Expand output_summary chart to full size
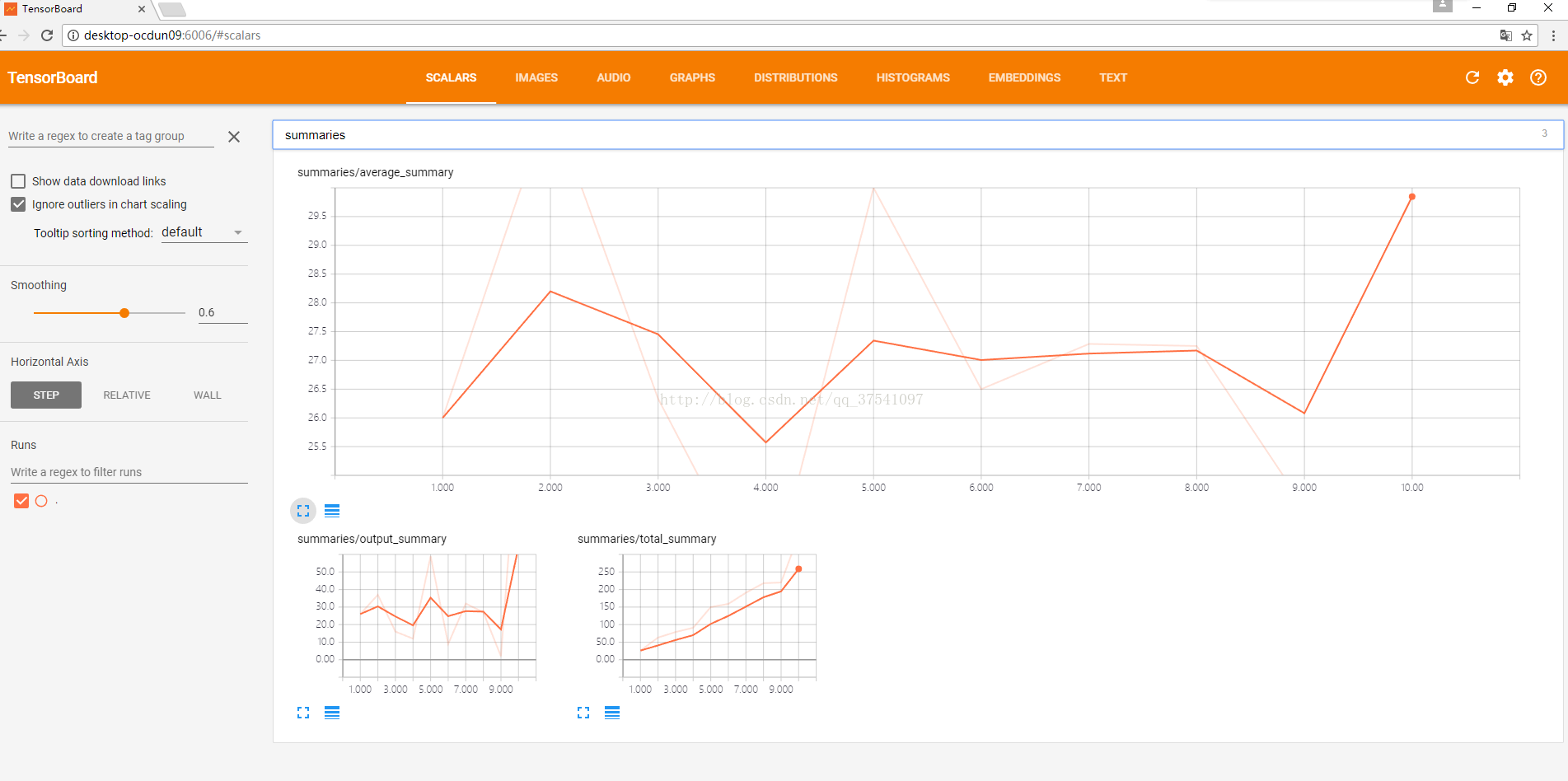The image size is (1568, 781). click(303, 713)
